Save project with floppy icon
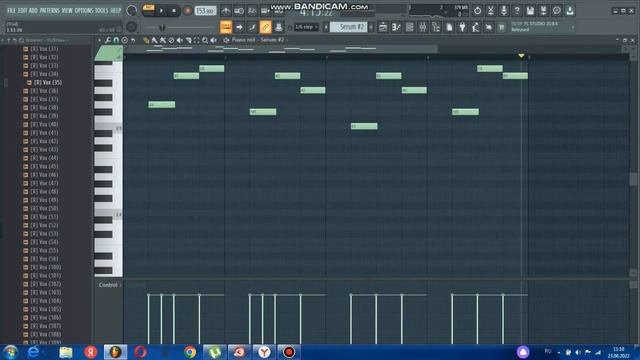This screenshot has height=360, width=640. tap(530, 11)
